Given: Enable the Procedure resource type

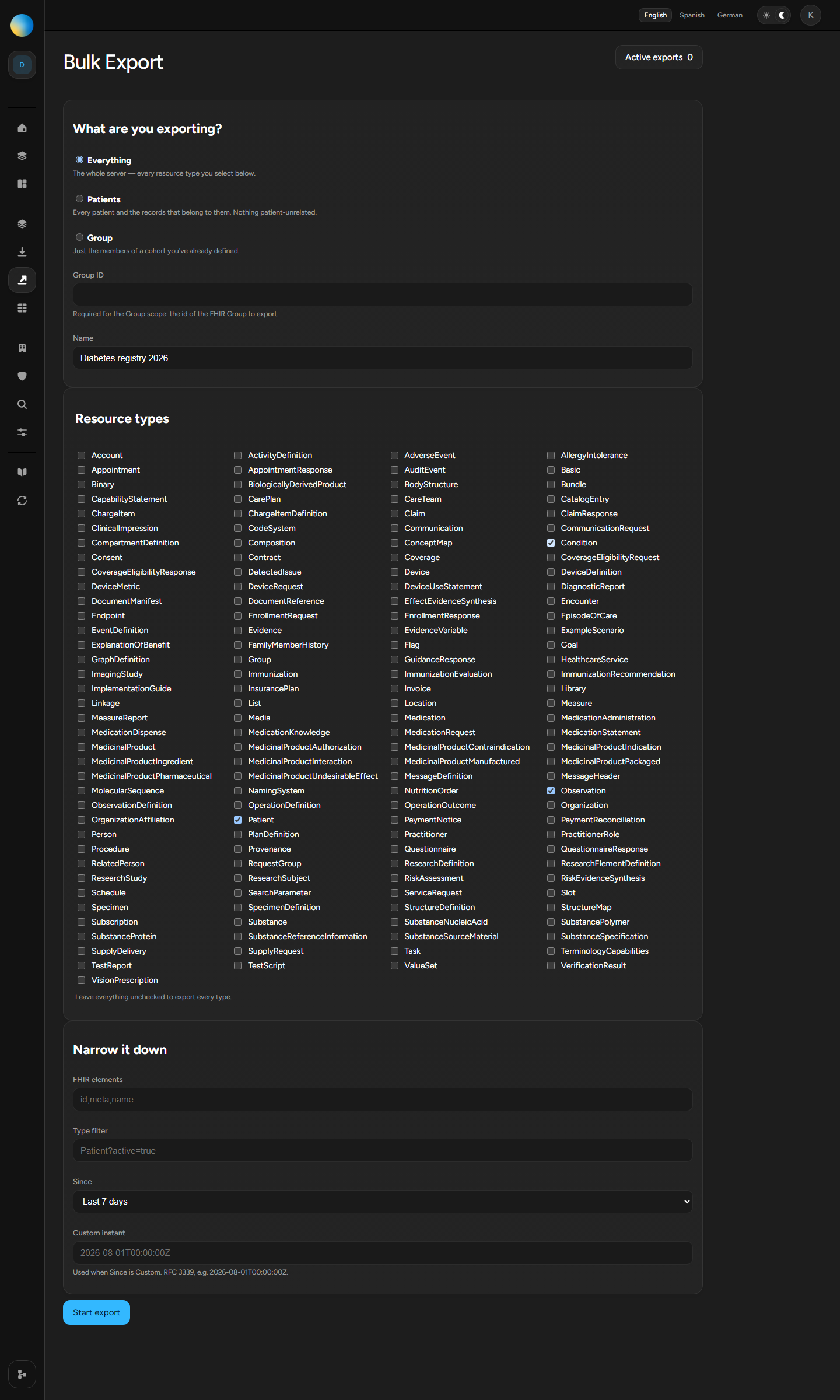Looking at the screenshot, I should pyautogui.click(x=82, y=849).
